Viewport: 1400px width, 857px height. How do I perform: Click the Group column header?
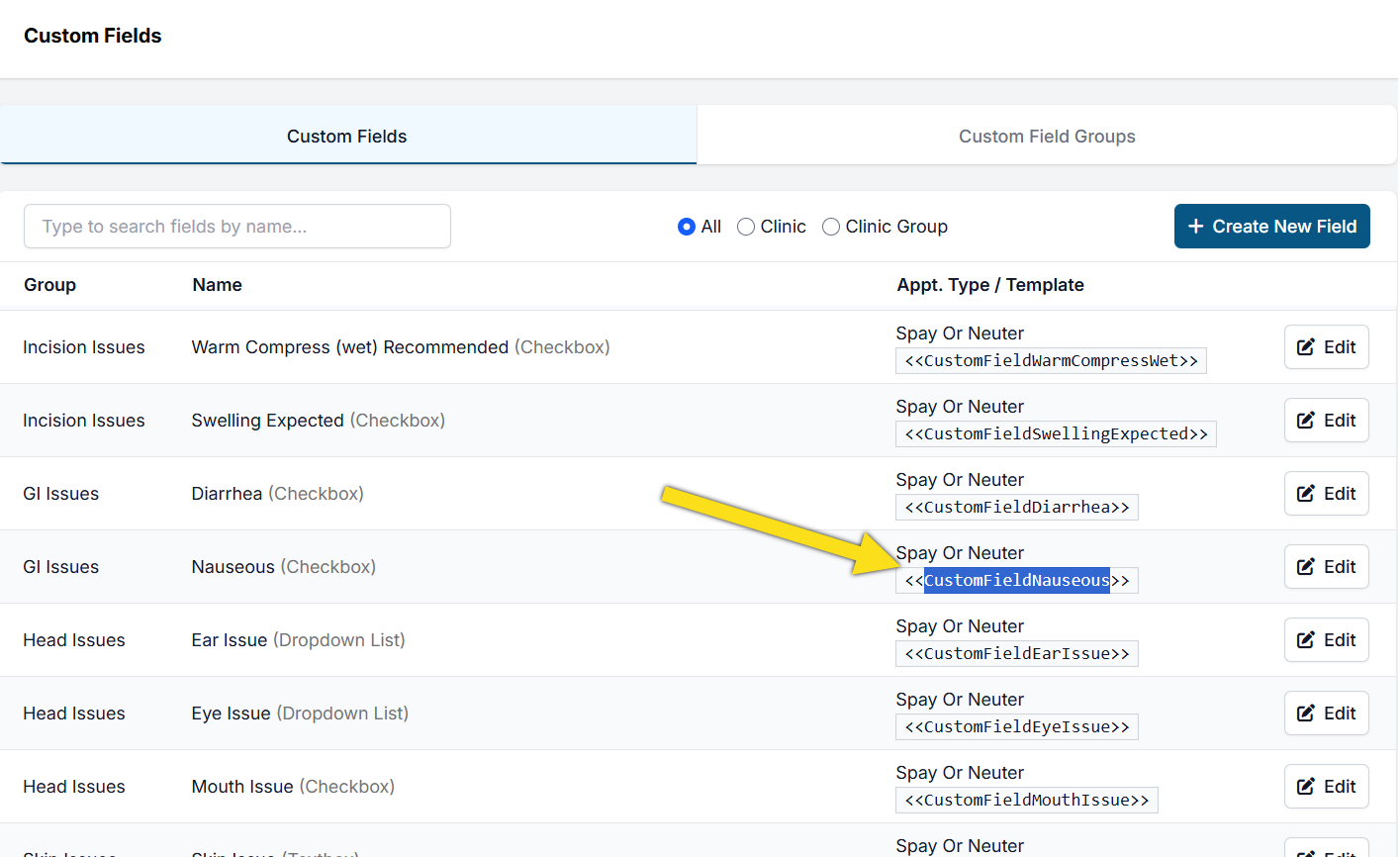[50, 285]
